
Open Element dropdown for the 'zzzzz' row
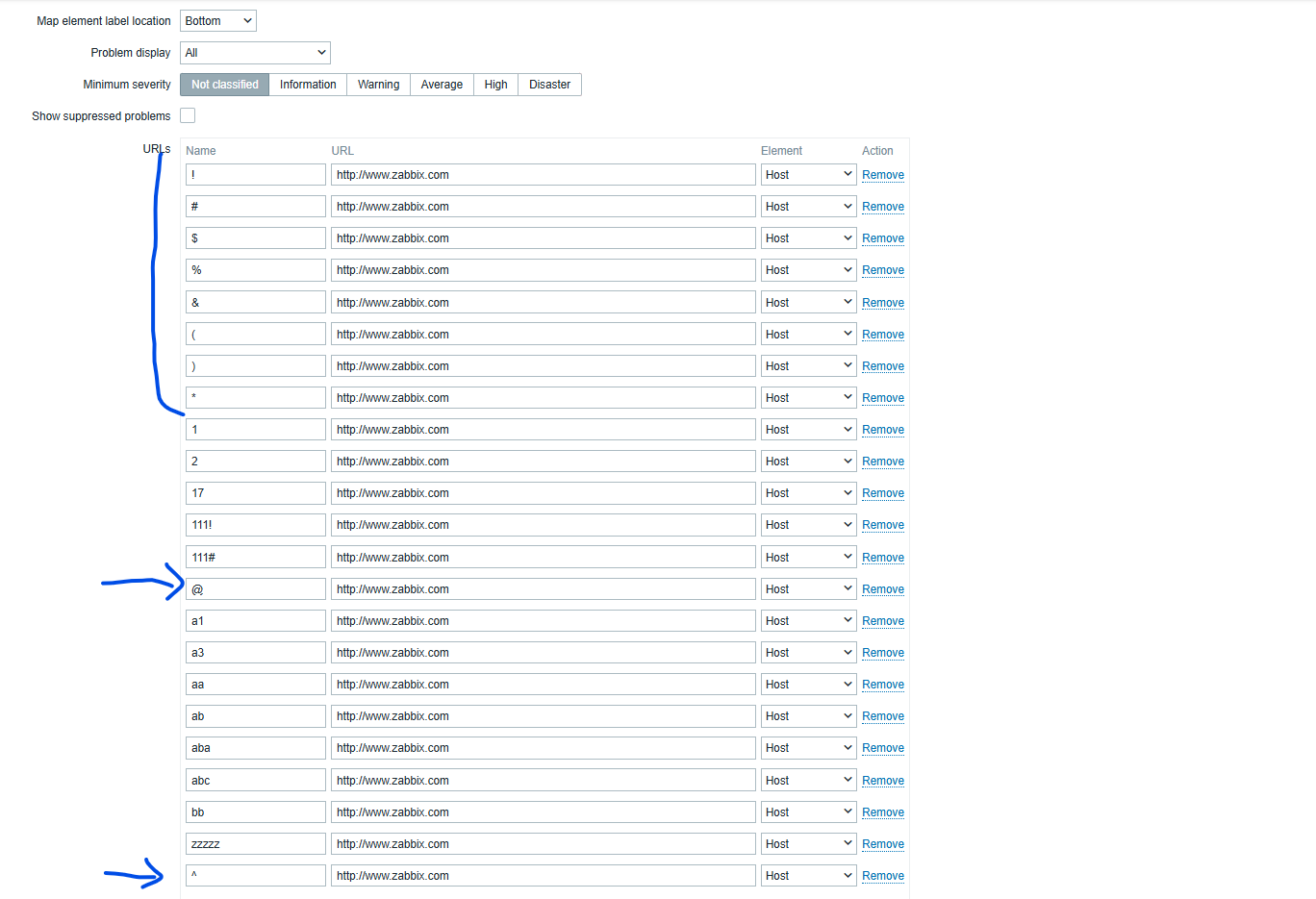(x=808, y=844)
